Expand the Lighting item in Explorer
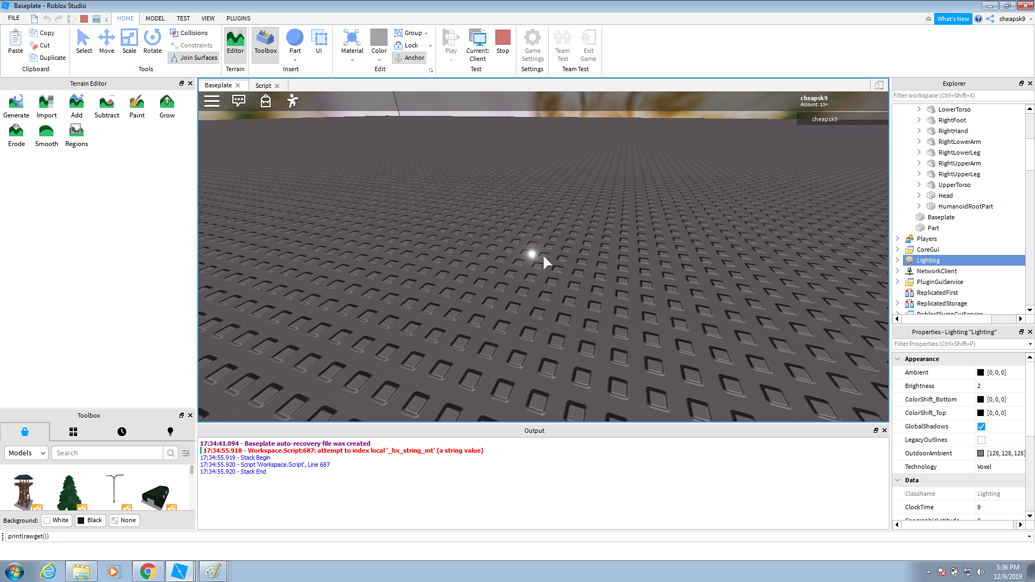This screenshot has width=1035, height=582. pyautogui.click(x=898, y=260)
